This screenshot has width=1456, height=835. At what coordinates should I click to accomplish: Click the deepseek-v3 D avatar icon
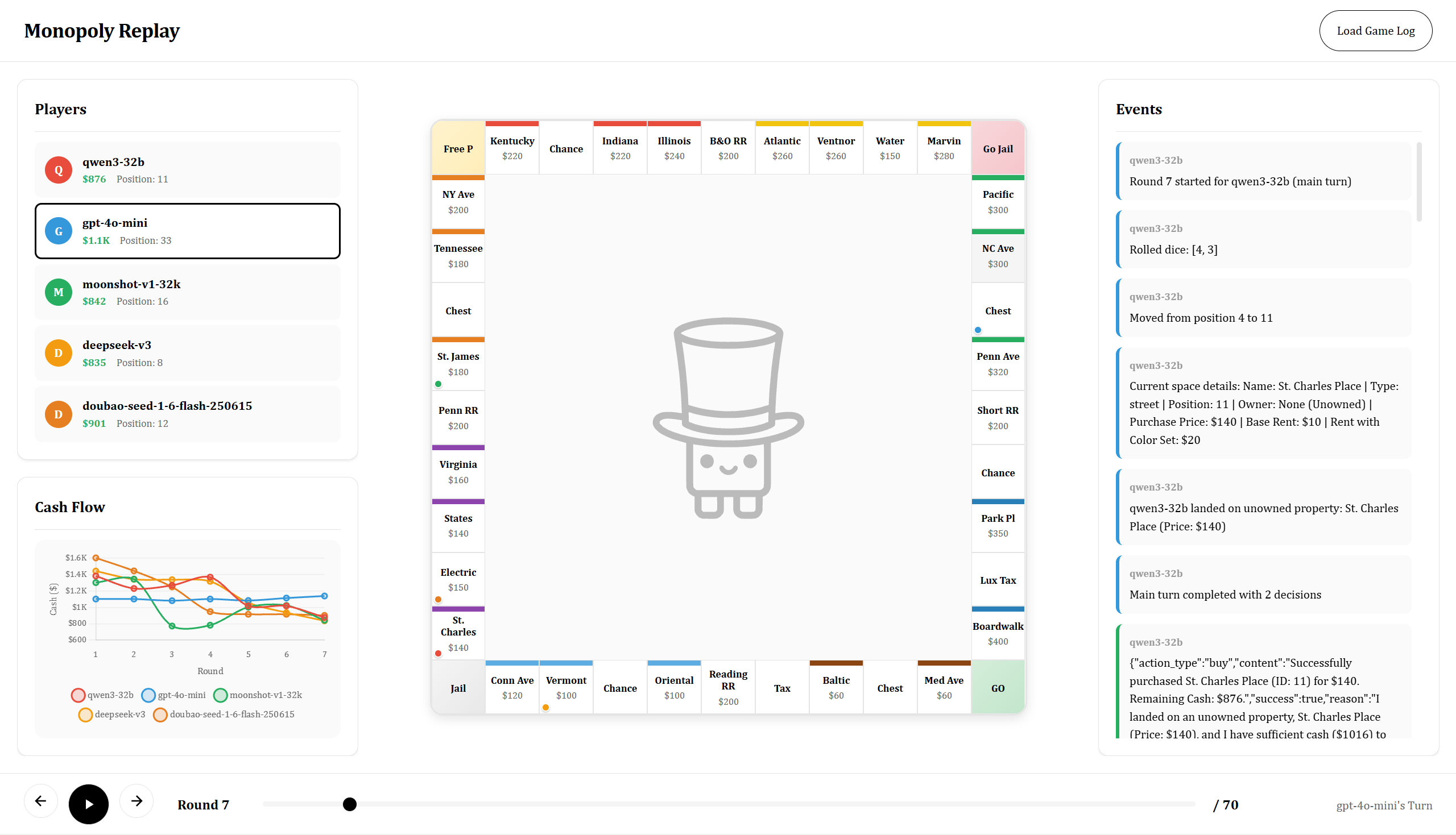[59, 352]
